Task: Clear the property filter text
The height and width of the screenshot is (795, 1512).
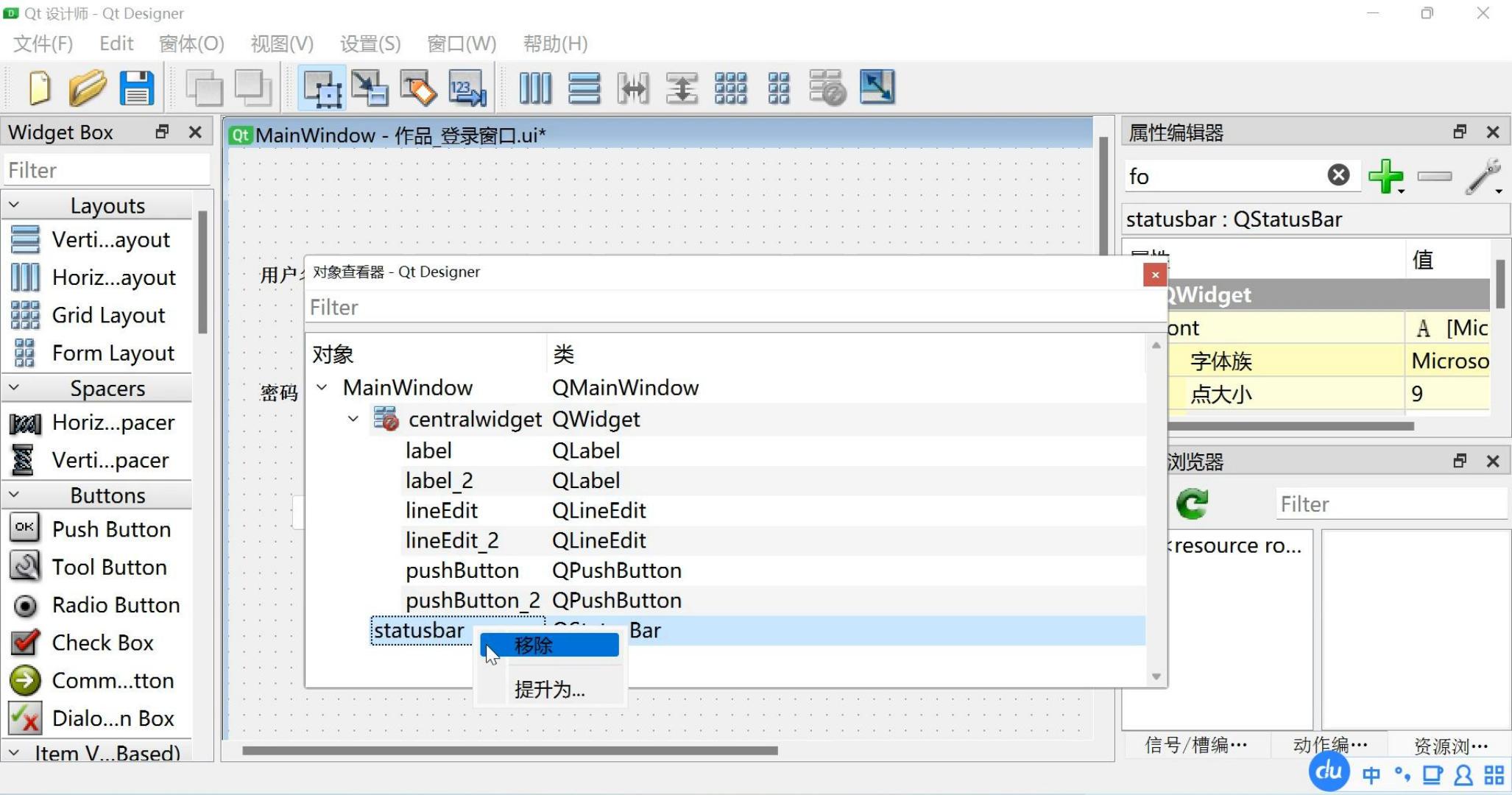Action: coord(1338,175)
